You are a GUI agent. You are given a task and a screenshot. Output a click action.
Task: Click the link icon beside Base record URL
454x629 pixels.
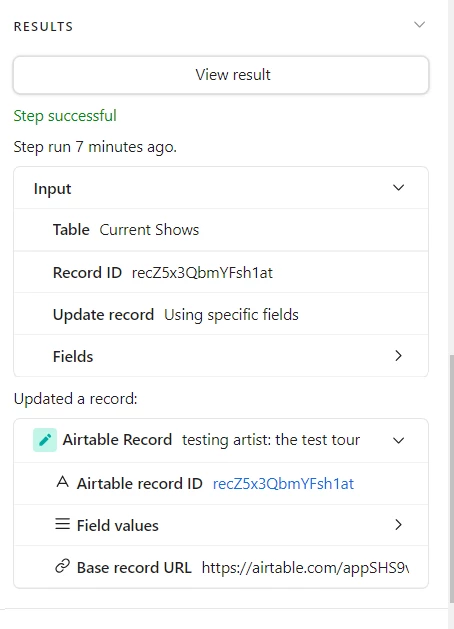[x=63, y=566]
